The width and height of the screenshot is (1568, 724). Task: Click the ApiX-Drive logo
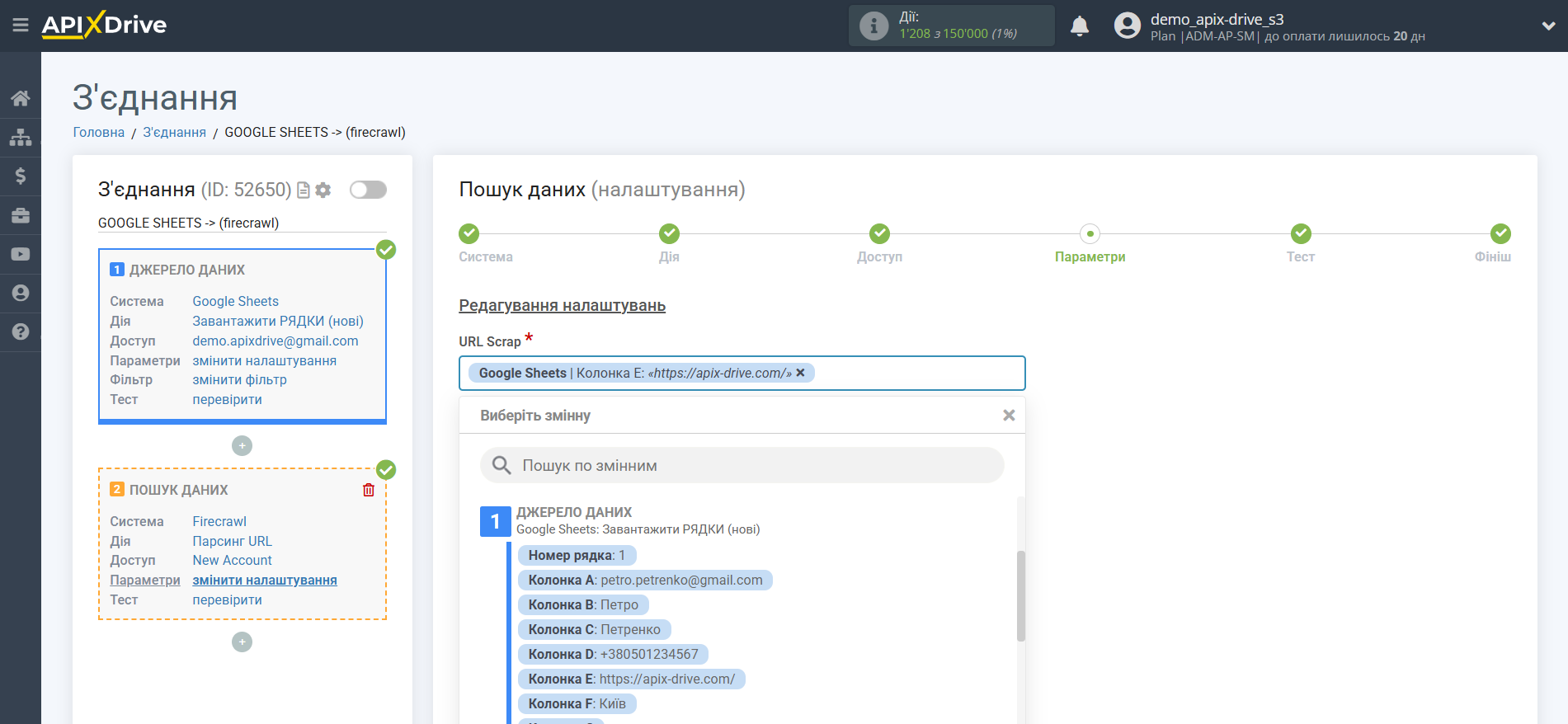click(104, 25)
